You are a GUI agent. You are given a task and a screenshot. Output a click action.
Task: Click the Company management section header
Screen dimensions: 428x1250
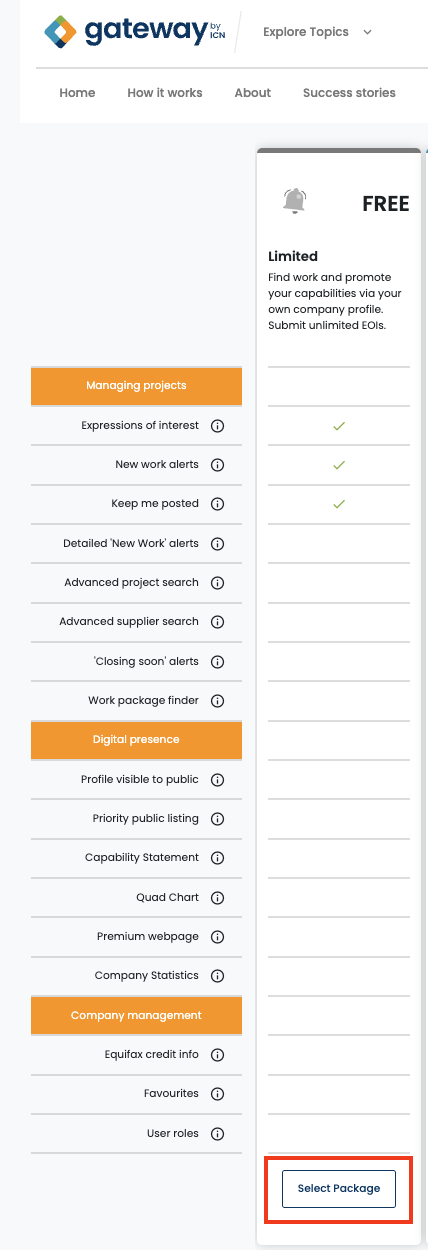(x=136, y=1016)
